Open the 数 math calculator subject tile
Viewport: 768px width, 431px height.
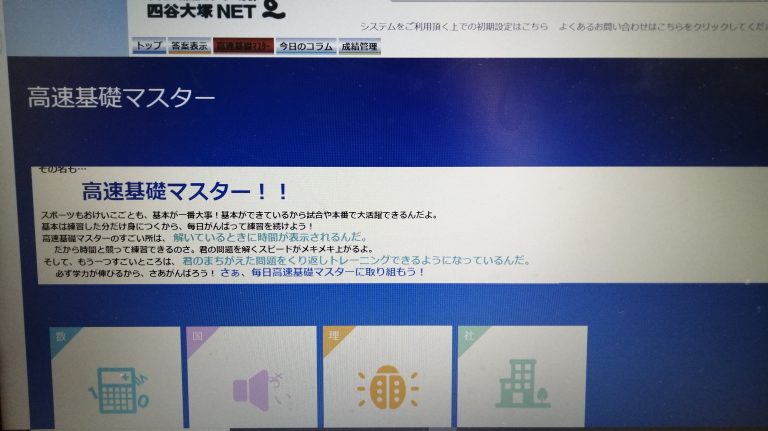click(x=116, y=377)
